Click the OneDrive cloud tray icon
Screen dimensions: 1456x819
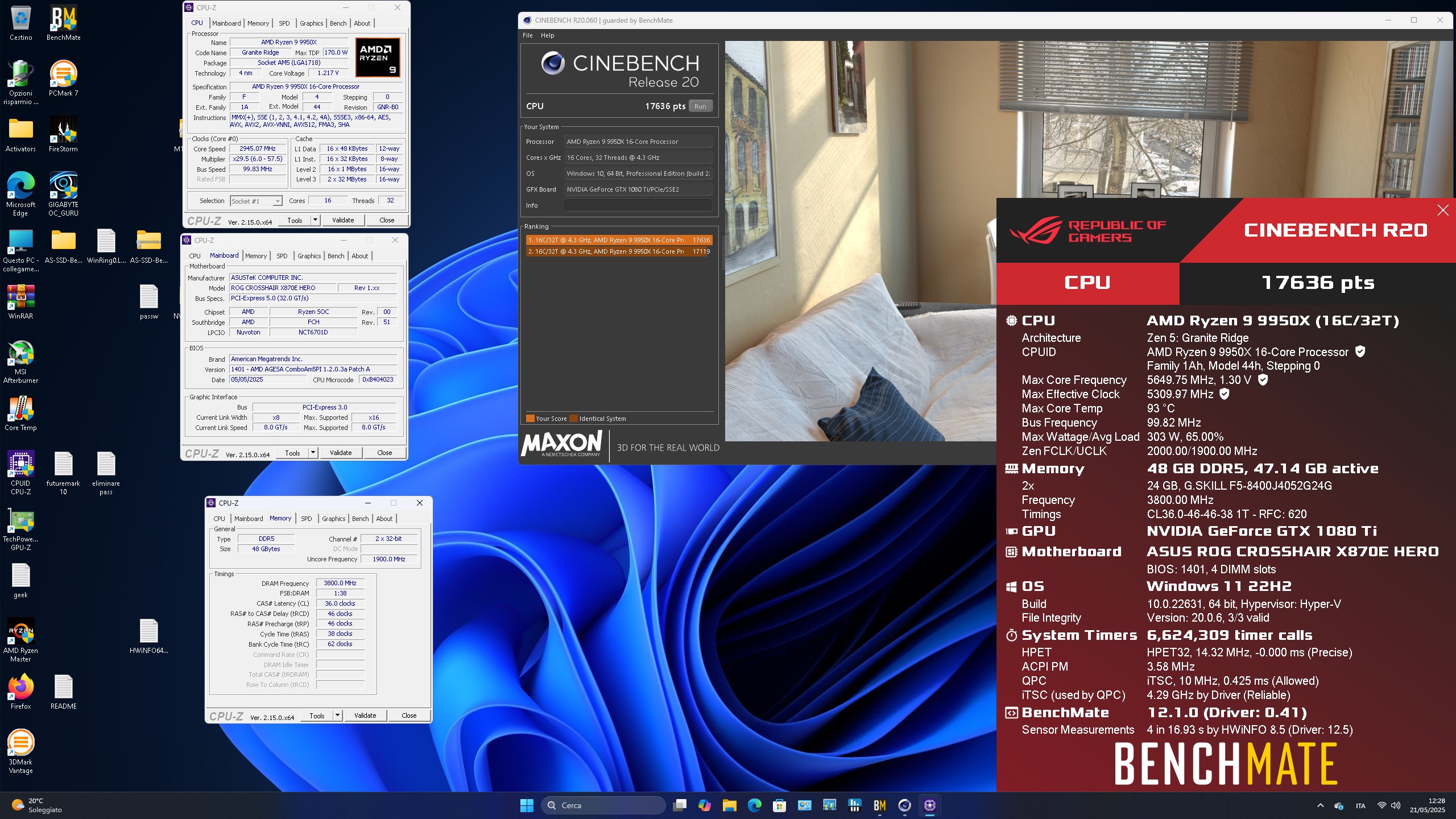[1338, 805]
